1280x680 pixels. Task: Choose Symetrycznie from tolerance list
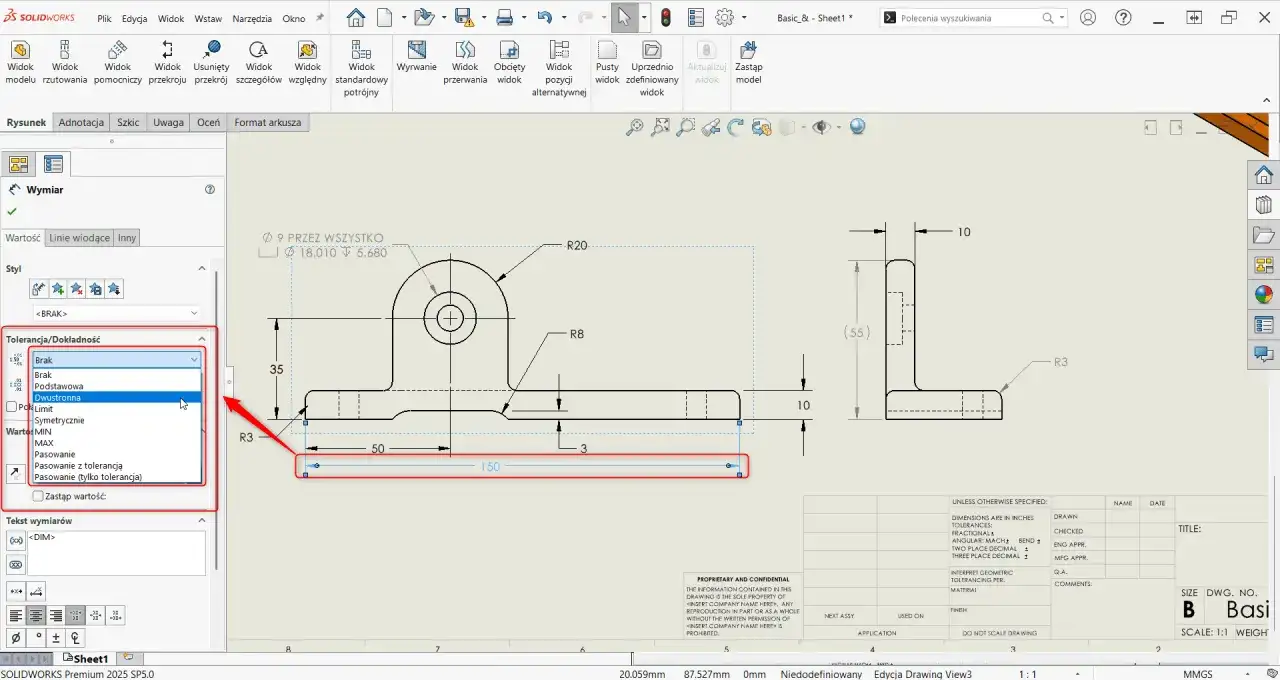(117, 420)
